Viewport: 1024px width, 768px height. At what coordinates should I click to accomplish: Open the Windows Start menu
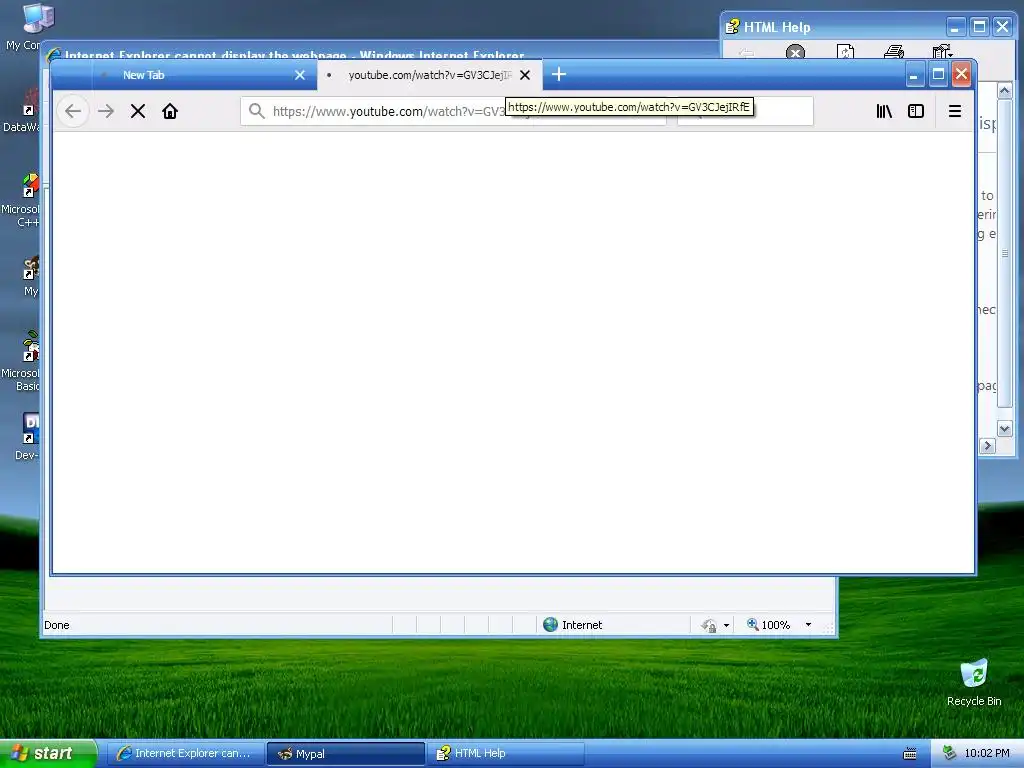[x=48, y=753]
